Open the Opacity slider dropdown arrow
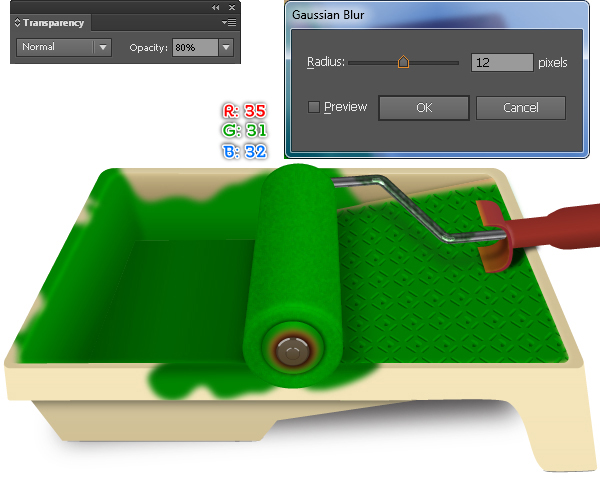The height and width of the screenshot is (478, 600). (226, 47)
